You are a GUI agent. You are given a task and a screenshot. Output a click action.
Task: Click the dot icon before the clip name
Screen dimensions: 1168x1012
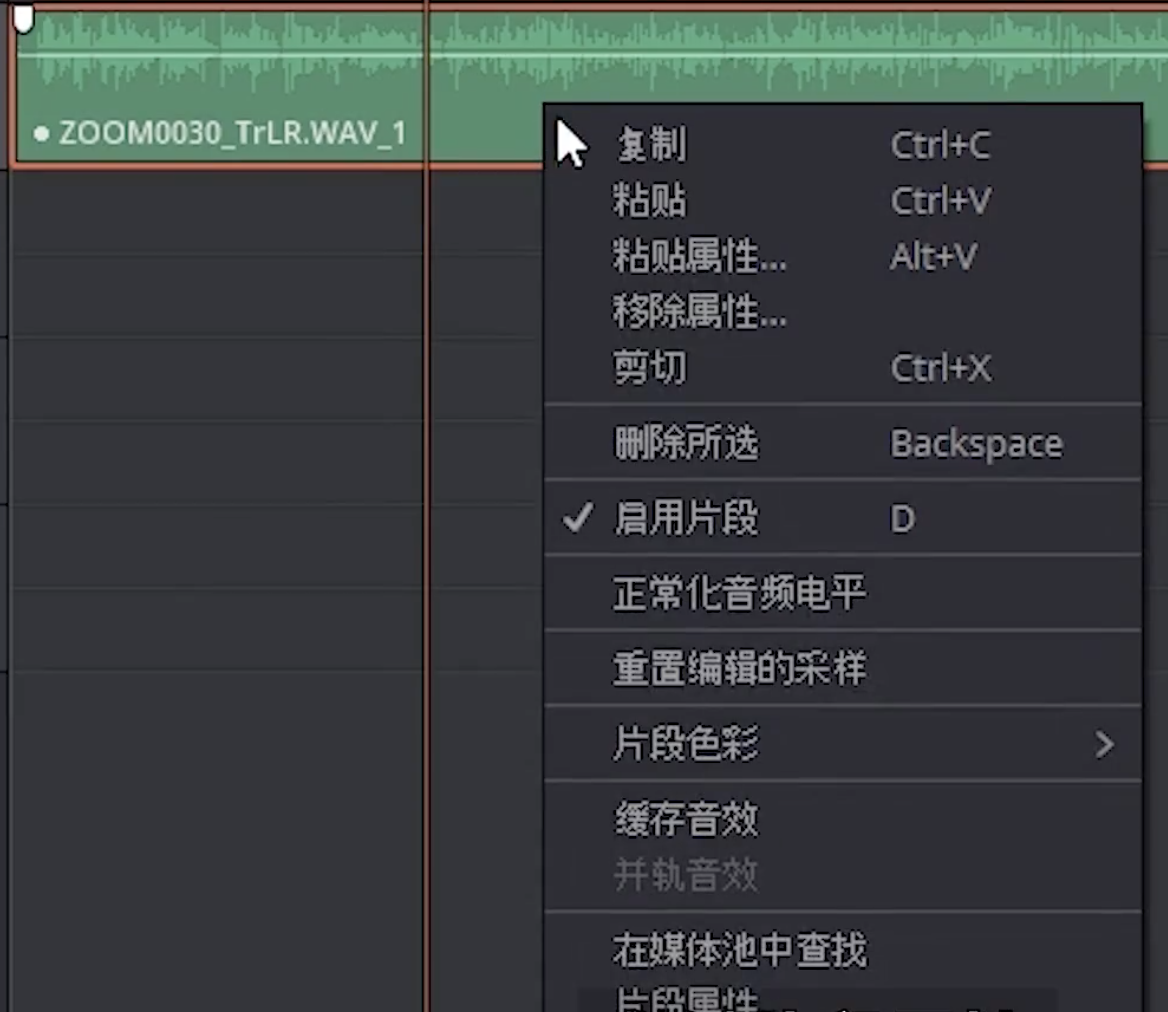41,133
